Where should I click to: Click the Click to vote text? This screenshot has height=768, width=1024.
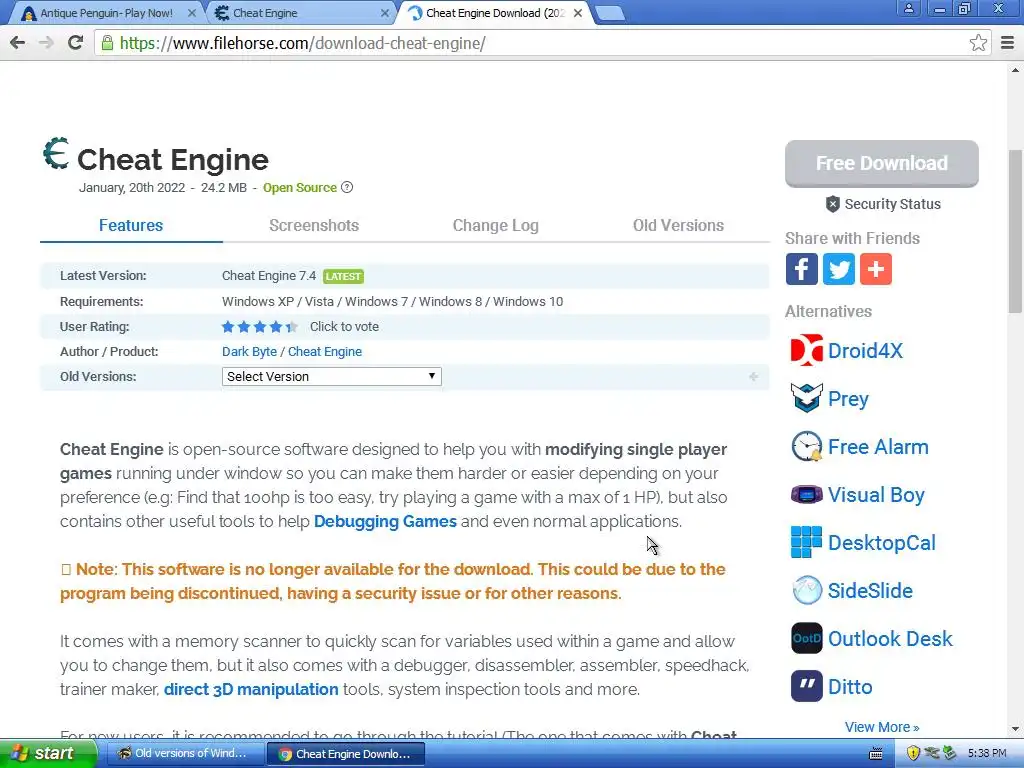pyautogui.click(x=344, y=327)
